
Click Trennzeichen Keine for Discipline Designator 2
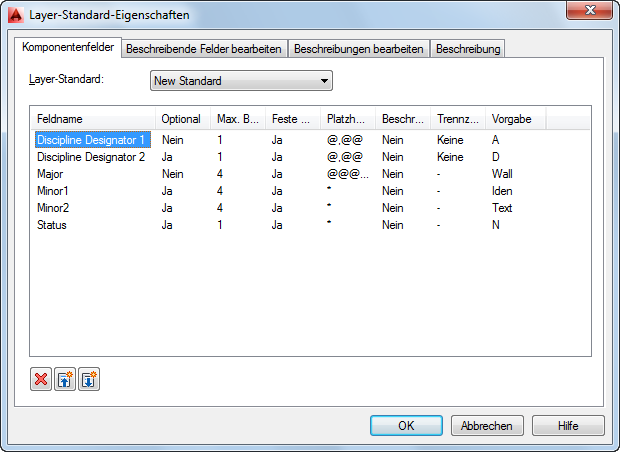450,157
